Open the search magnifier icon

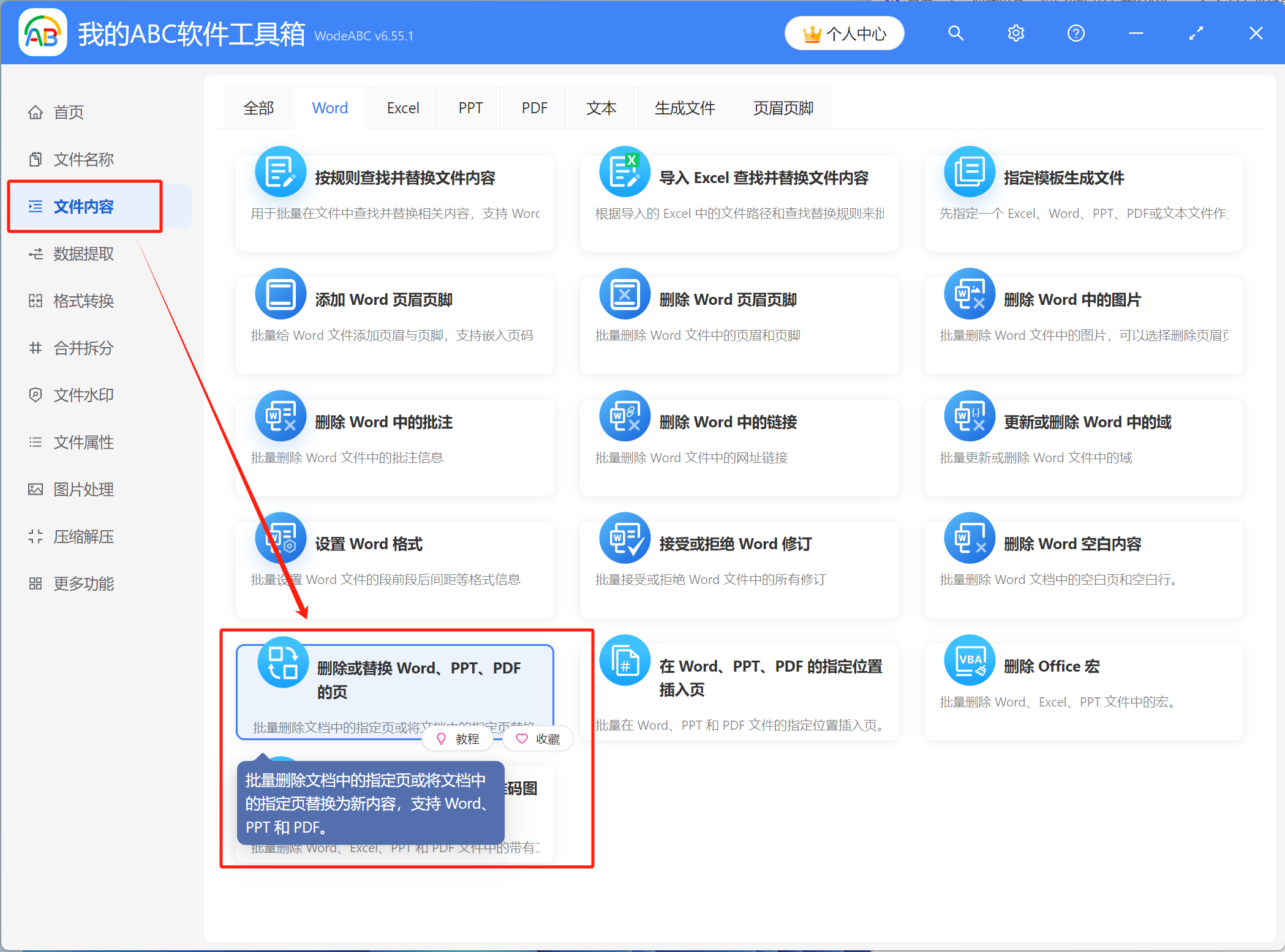955,33
